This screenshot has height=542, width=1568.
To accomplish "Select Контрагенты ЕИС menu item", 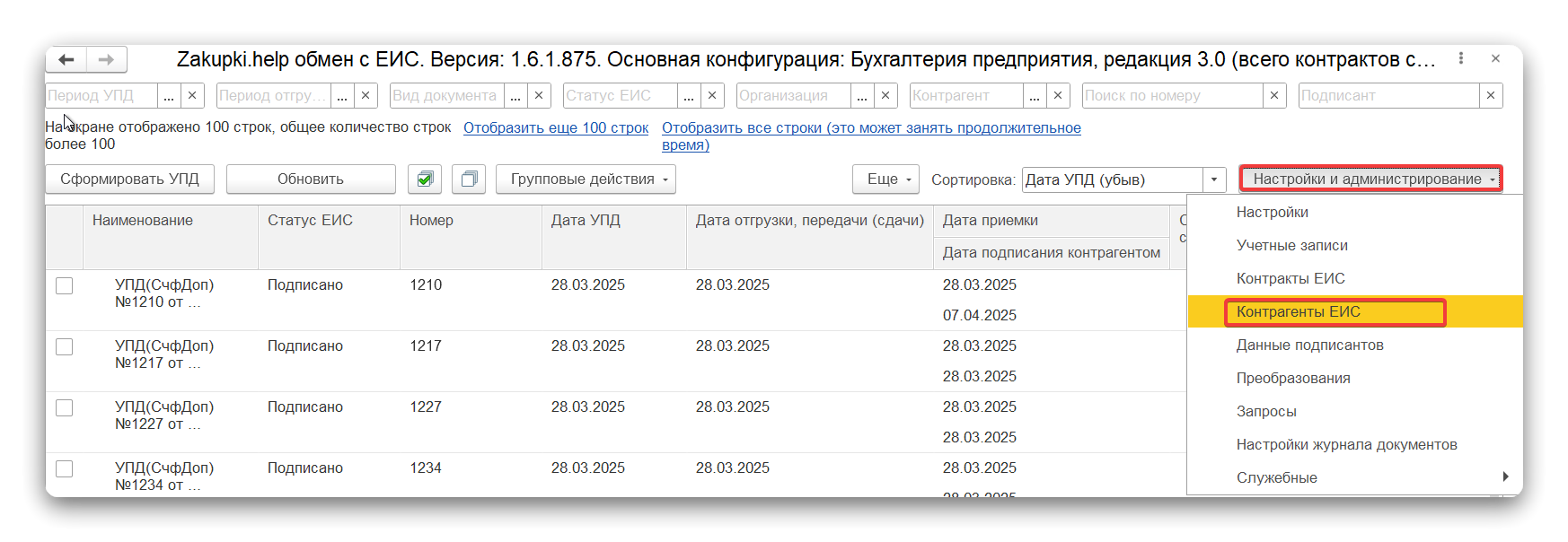I will 1355,311.
